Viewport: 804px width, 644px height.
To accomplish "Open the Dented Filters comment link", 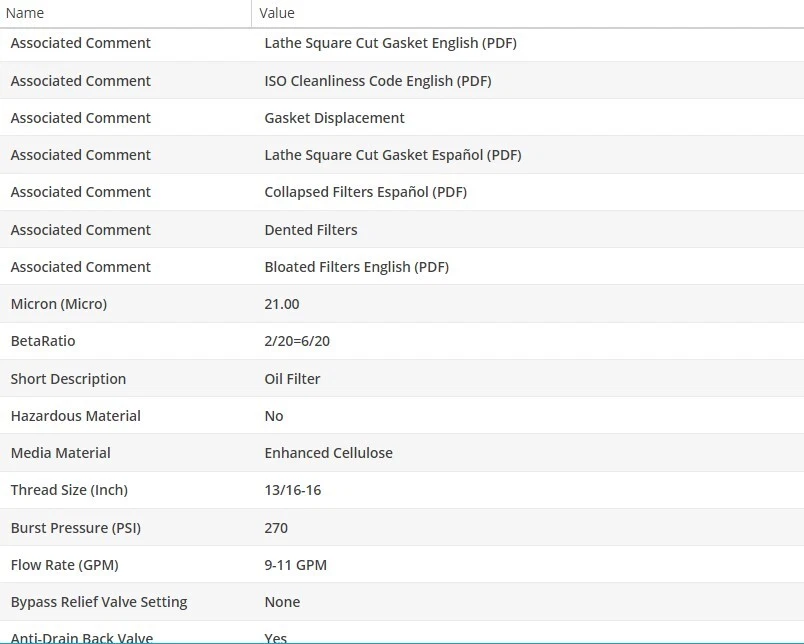I will click(310, 230).
